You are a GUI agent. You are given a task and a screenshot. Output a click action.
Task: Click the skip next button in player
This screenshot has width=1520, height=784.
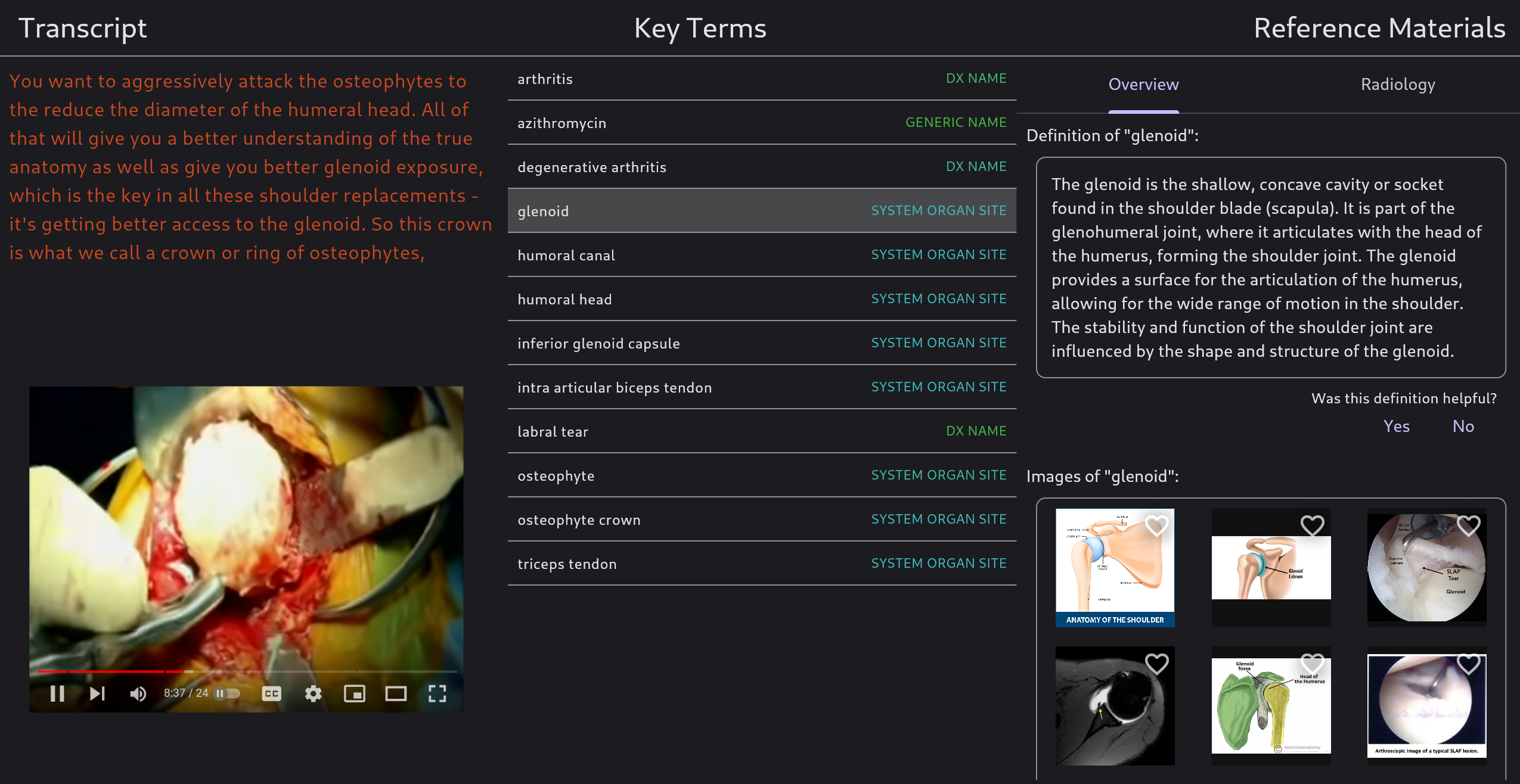(96, 693)
